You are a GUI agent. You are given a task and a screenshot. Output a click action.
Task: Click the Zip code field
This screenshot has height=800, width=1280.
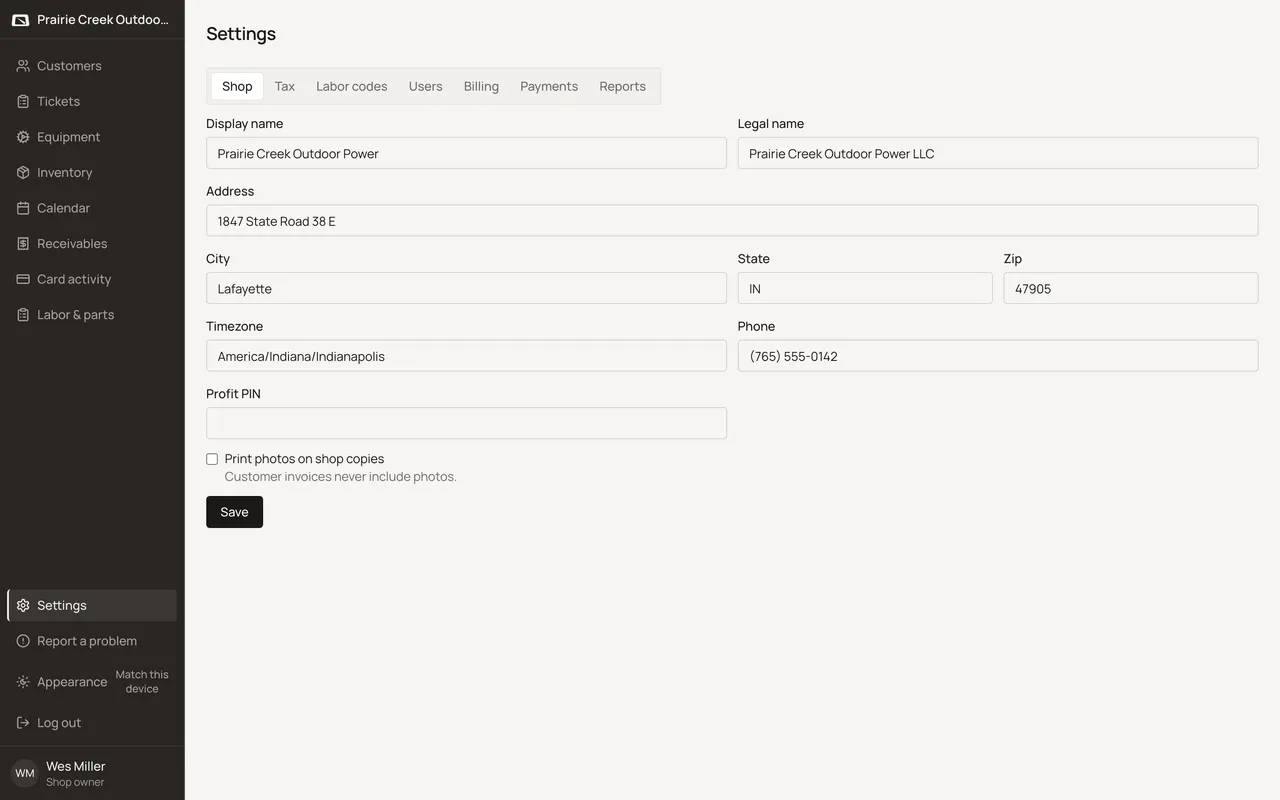click(1131, 288)
